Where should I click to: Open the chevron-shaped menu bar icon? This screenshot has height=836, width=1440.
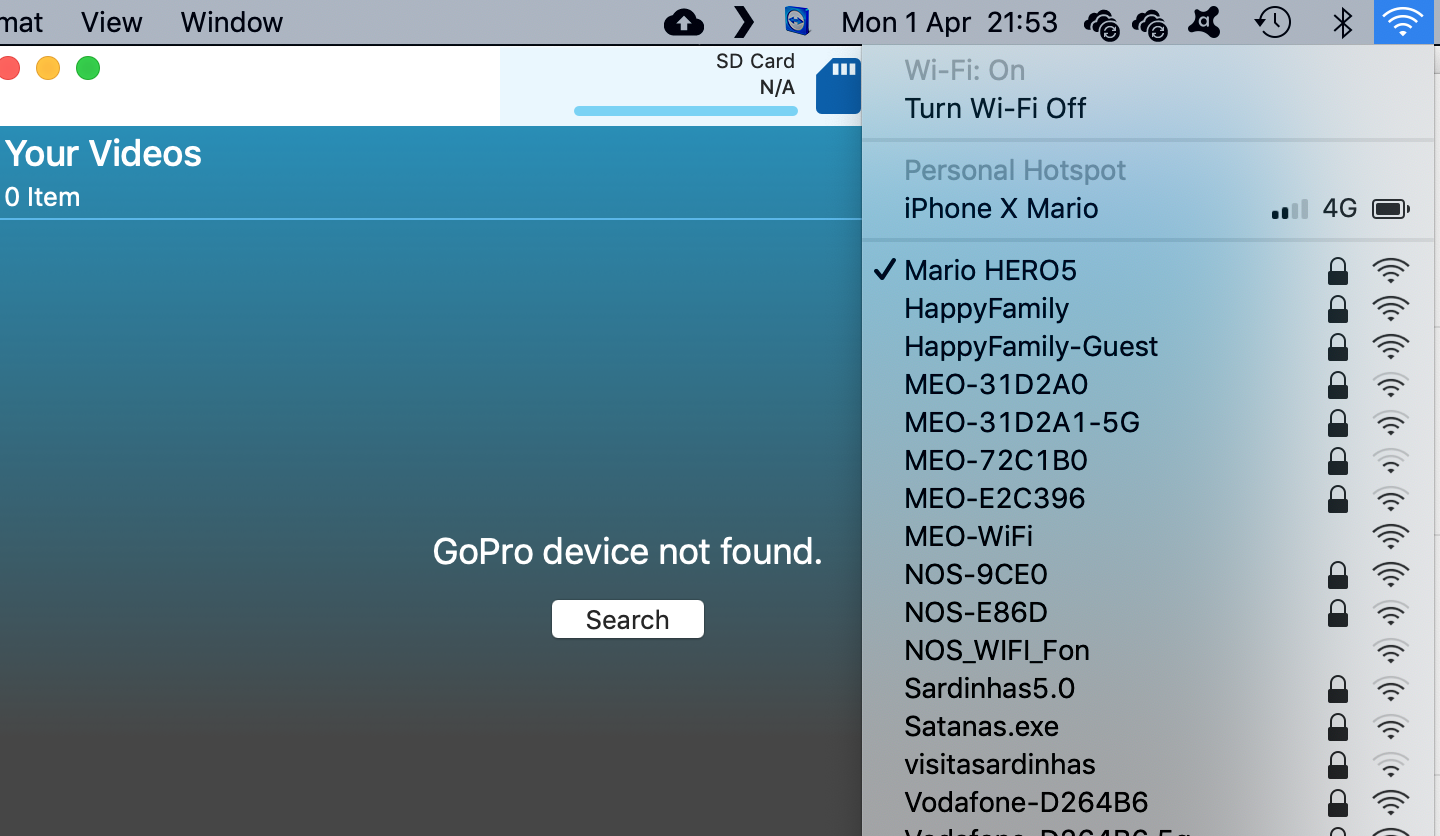pyautogui.click(x=743, y=22)
